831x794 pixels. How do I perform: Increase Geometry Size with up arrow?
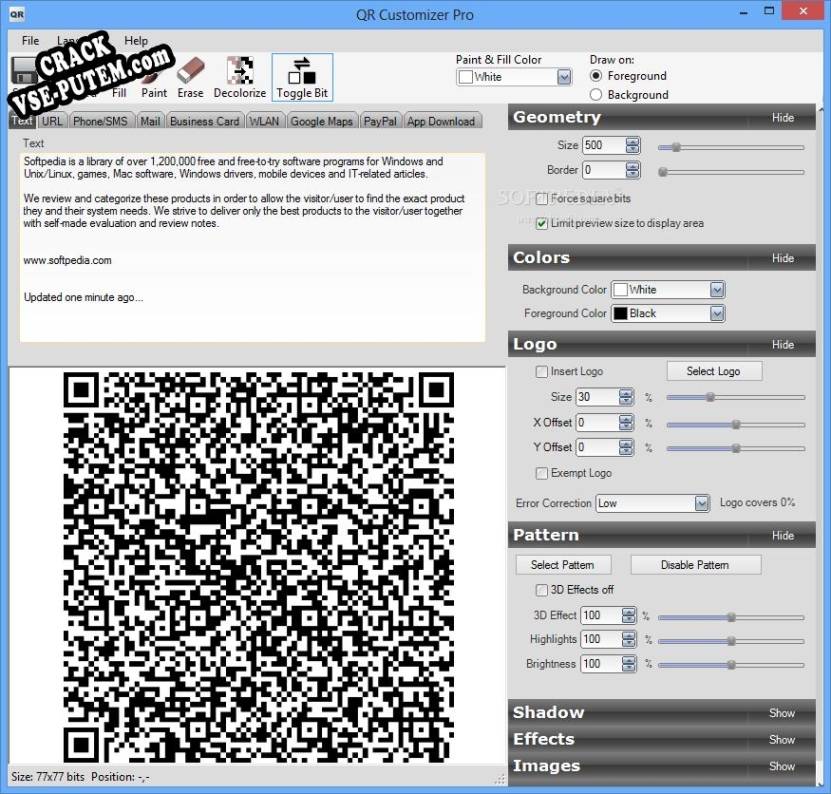click(x=632, y=142)
